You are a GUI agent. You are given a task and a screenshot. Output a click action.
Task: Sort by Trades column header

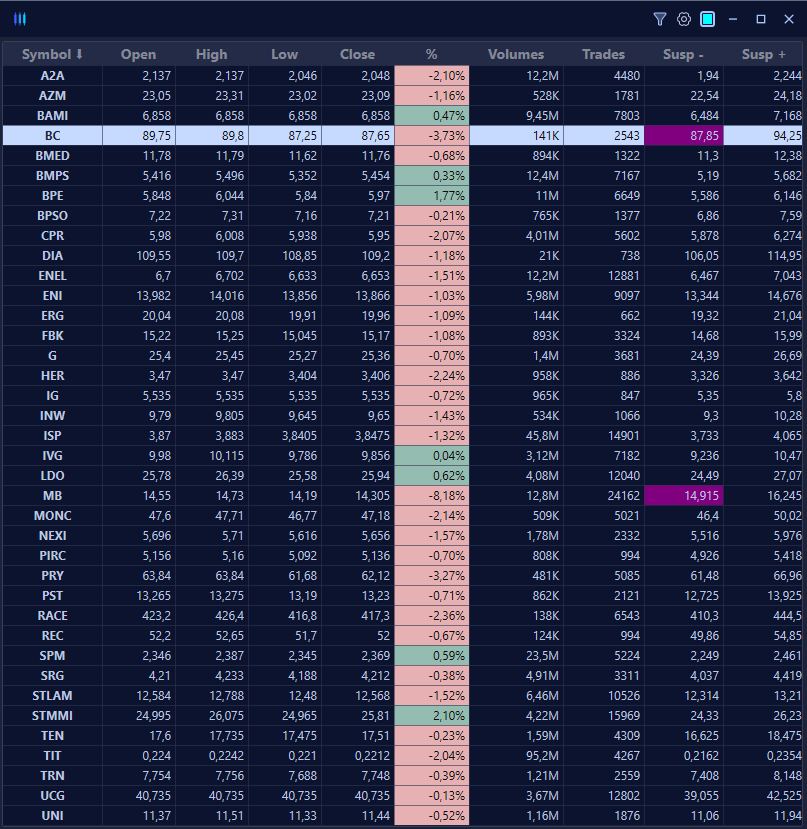[603, 54]
